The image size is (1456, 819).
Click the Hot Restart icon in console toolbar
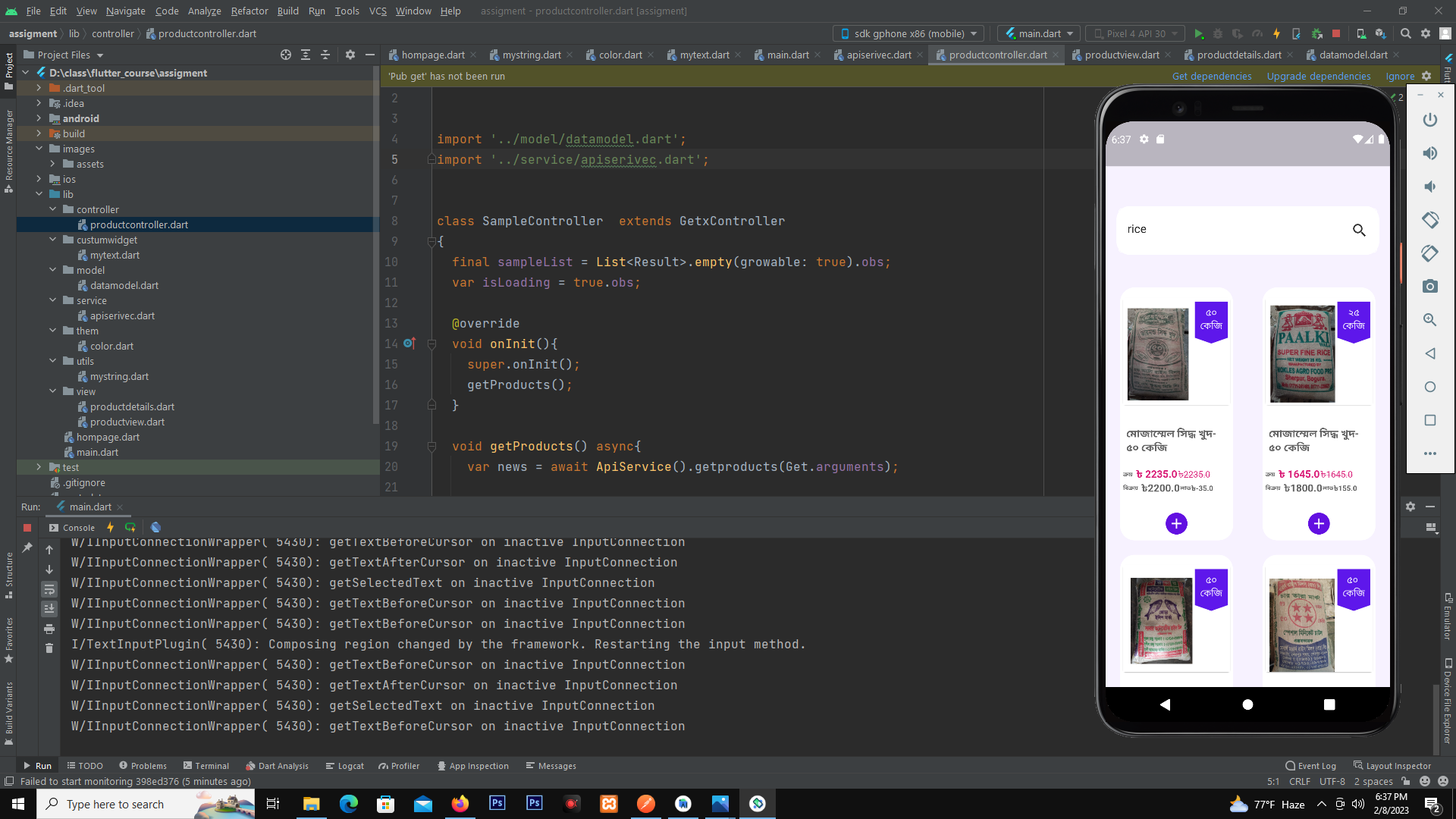(x=130, y=528)
